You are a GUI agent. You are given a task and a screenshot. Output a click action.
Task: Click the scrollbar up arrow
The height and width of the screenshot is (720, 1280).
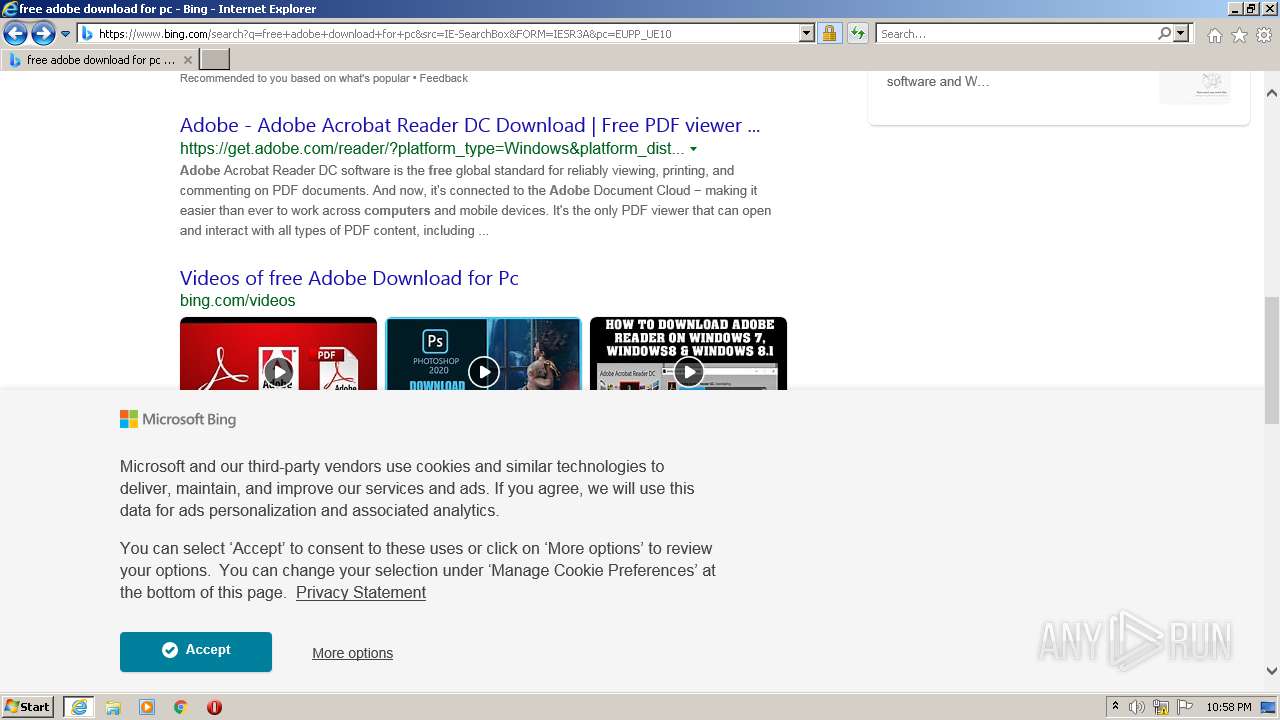click(1272, 93)
